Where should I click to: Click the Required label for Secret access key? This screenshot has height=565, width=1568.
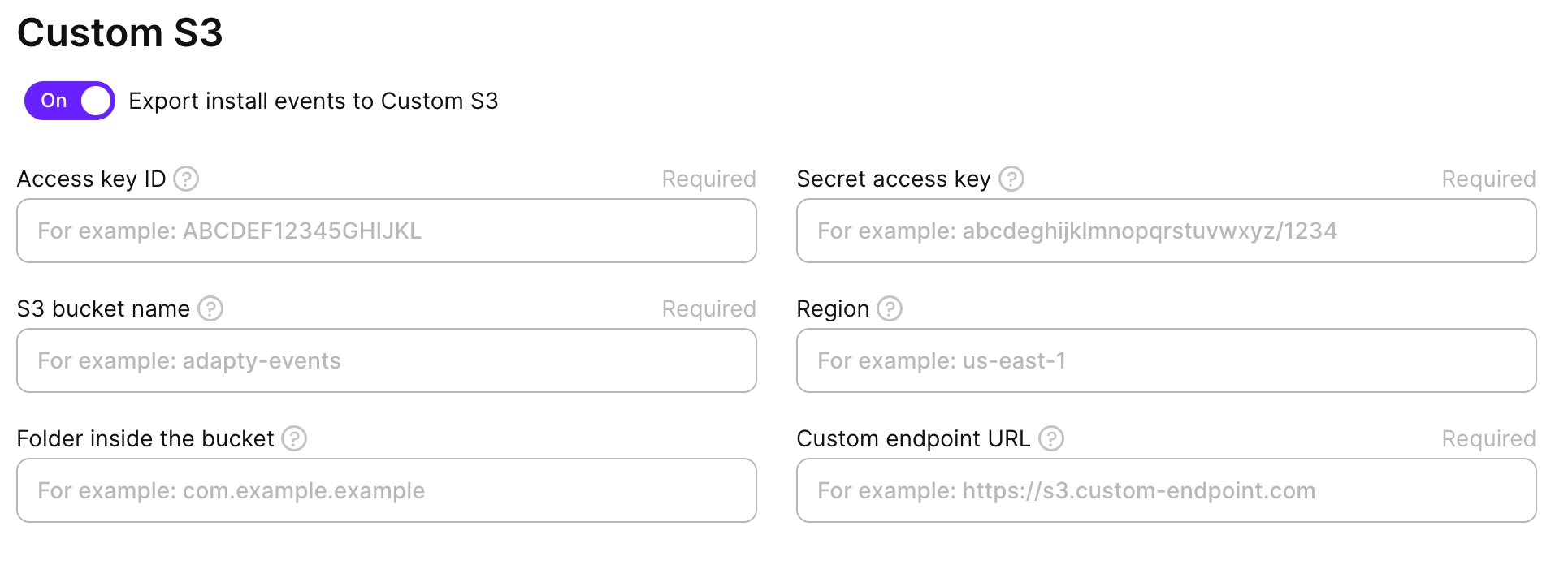point(1488,179)
